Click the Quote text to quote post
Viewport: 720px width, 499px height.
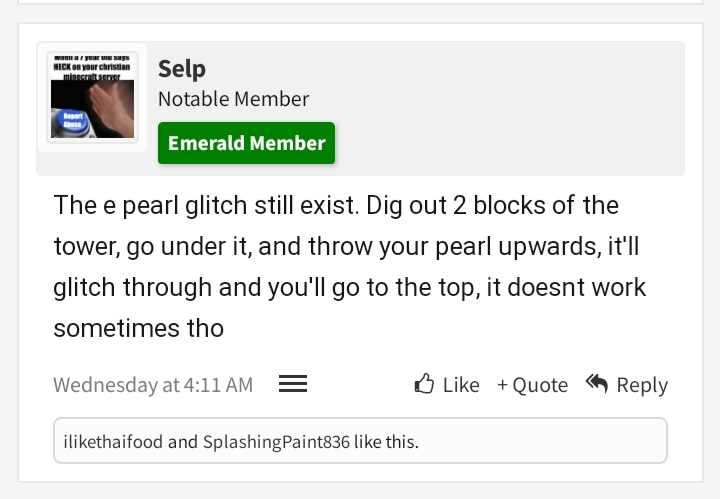[x=540, y=385]
